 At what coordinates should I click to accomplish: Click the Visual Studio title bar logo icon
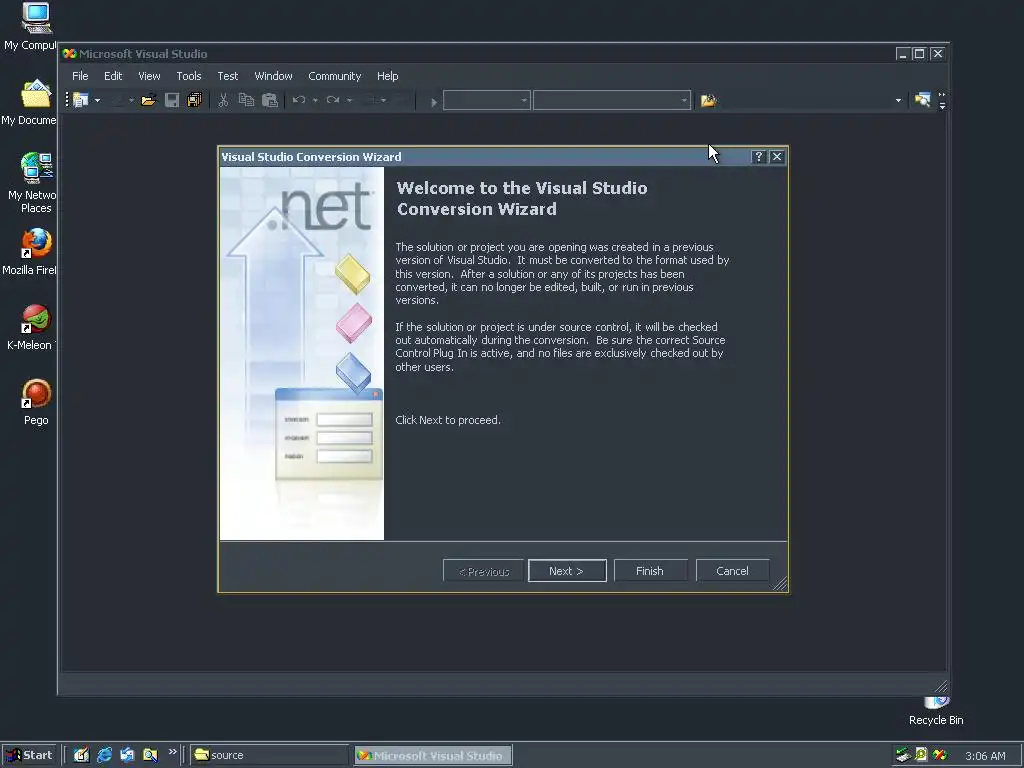coord(69,54)
